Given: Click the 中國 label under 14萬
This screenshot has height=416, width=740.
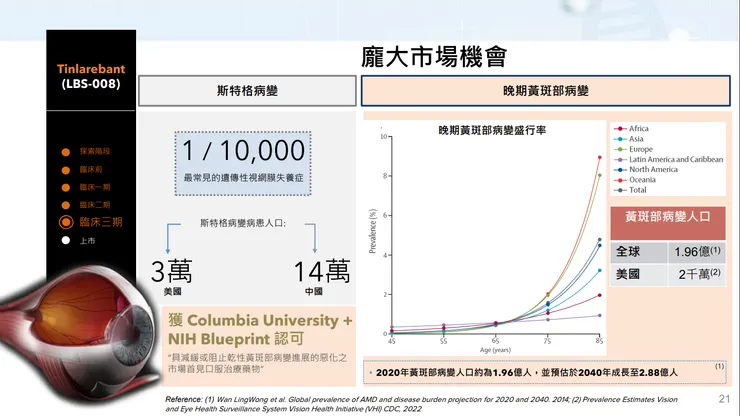Looking at the screenshot, I should click(x=313, y=292).
